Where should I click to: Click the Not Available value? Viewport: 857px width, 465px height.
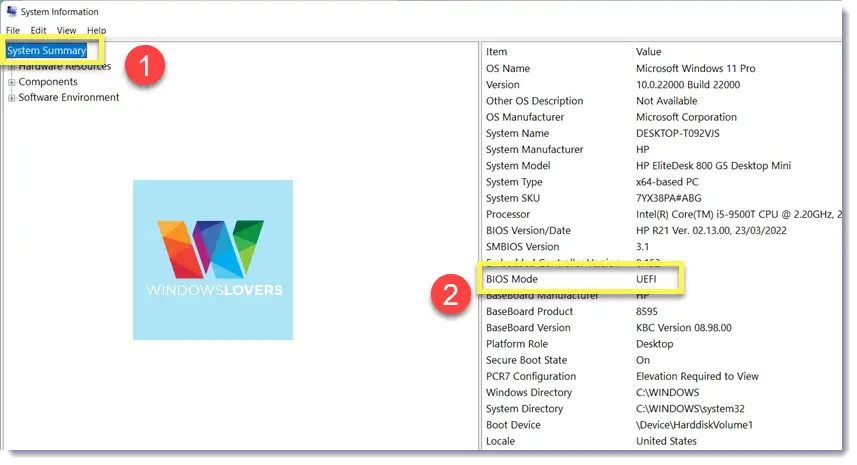tap(667, 101)
